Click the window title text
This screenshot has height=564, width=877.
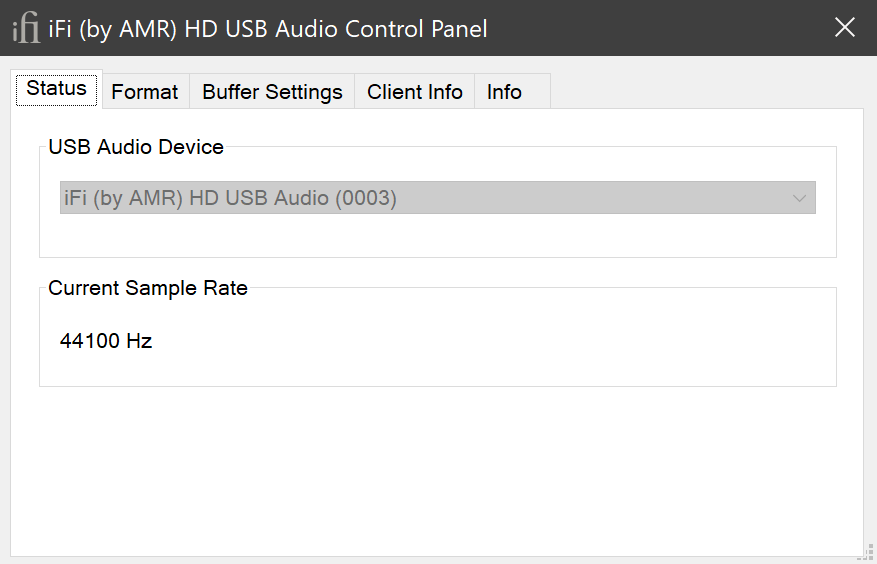click(268, 29)
